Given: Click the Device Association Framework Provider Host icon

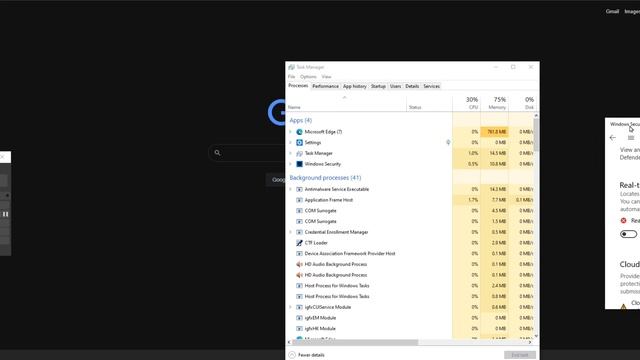Looking at the screenshot, I should coord(299,253).
